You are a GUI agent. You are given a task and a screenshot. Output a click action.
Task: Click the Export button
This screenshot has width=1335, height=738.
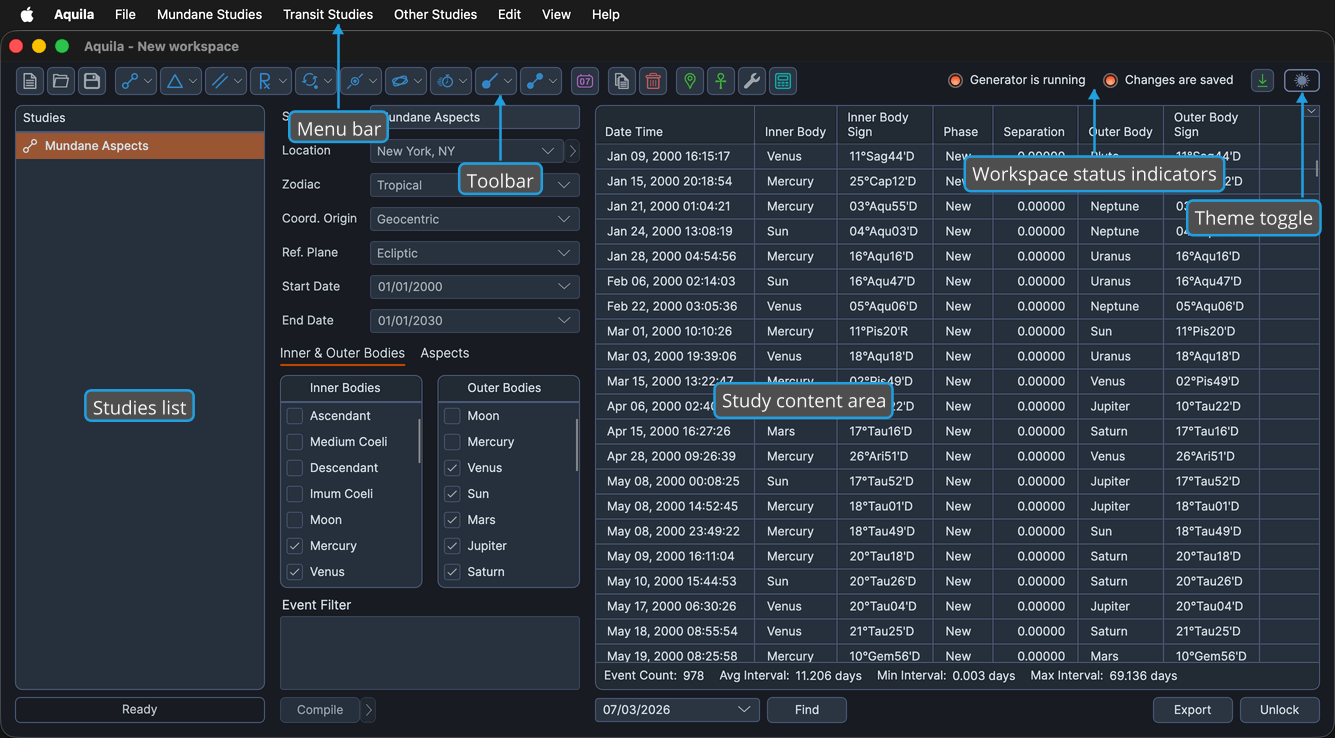(x=1192, y=710)
